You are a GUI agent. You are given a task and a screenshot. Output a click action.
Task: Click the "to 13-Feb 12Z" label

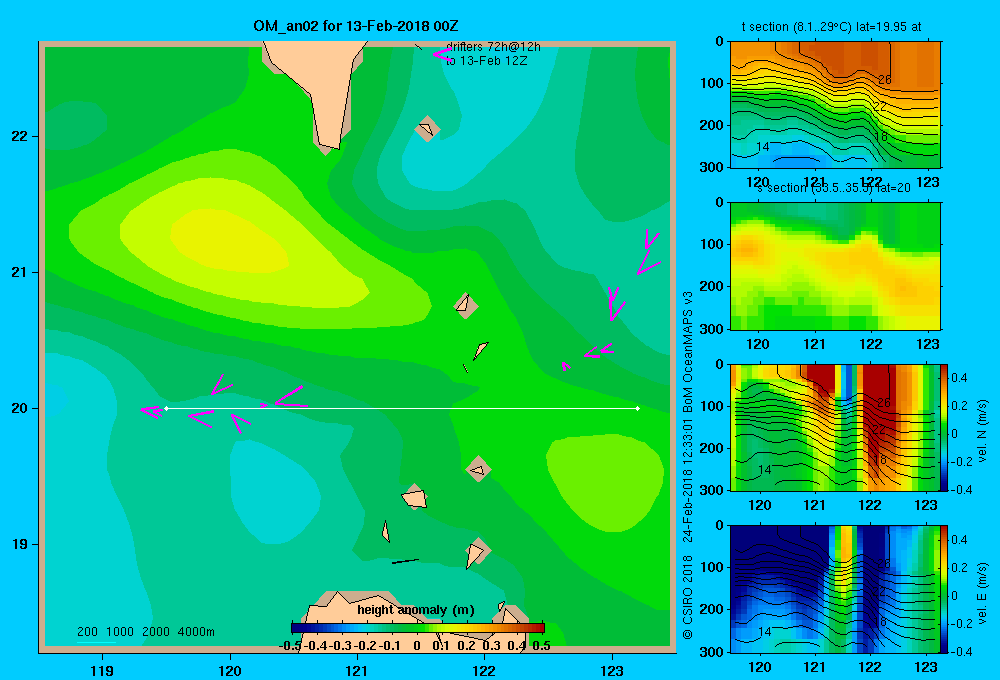click(x=487, y=61)
